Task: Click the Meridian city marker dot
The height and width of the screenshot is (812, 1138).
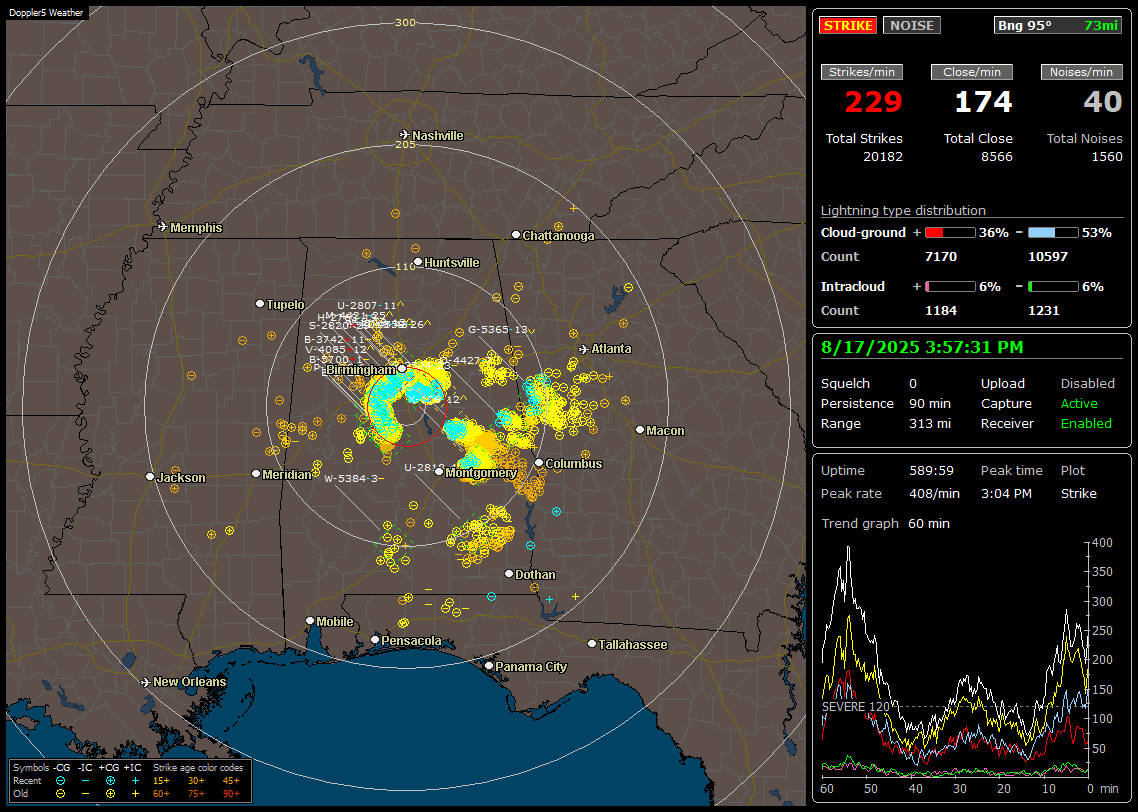Action: point(256,474)
